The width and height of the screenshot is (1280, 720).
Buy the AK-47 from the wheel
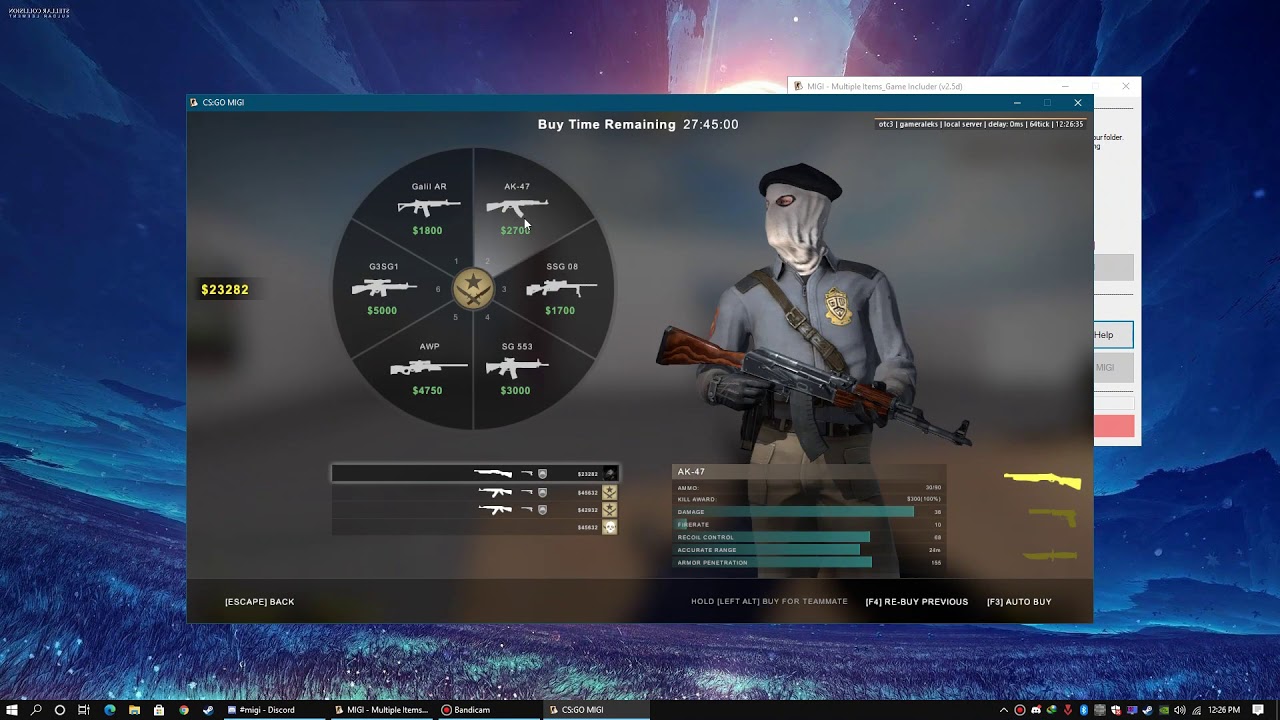coord(517,208)
